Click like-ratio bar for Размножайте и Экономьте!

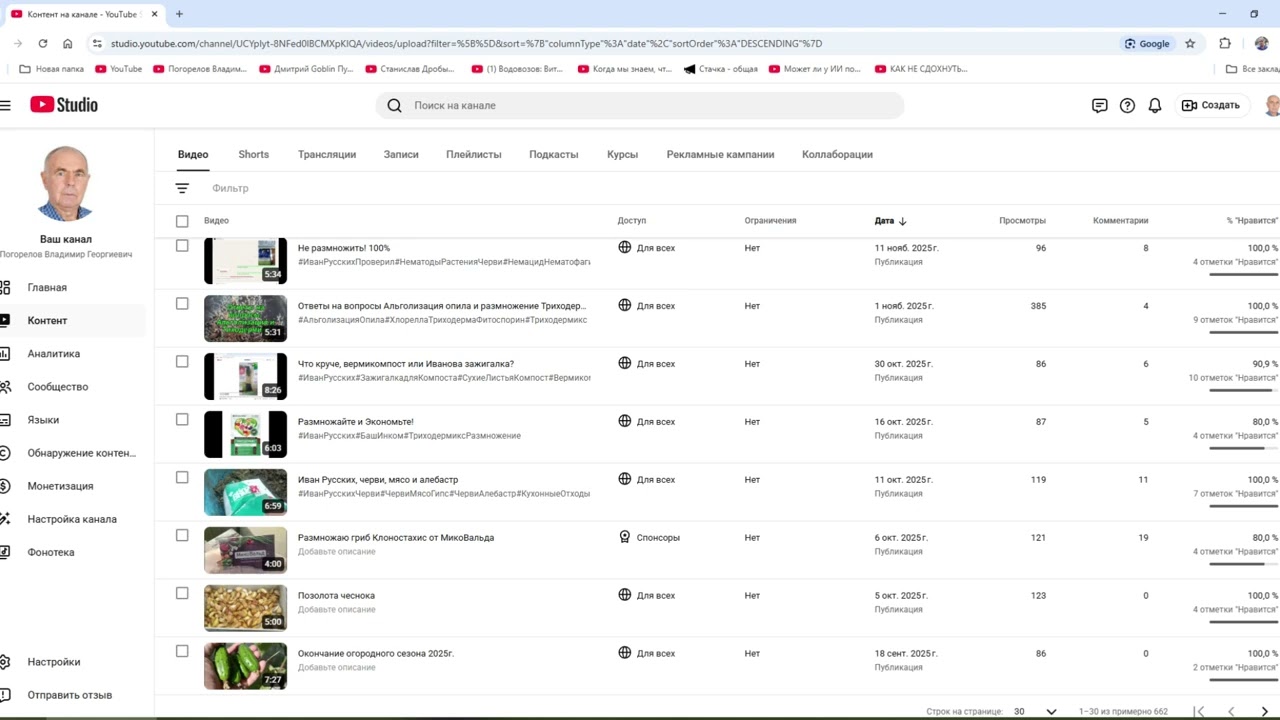[1243, 448]
